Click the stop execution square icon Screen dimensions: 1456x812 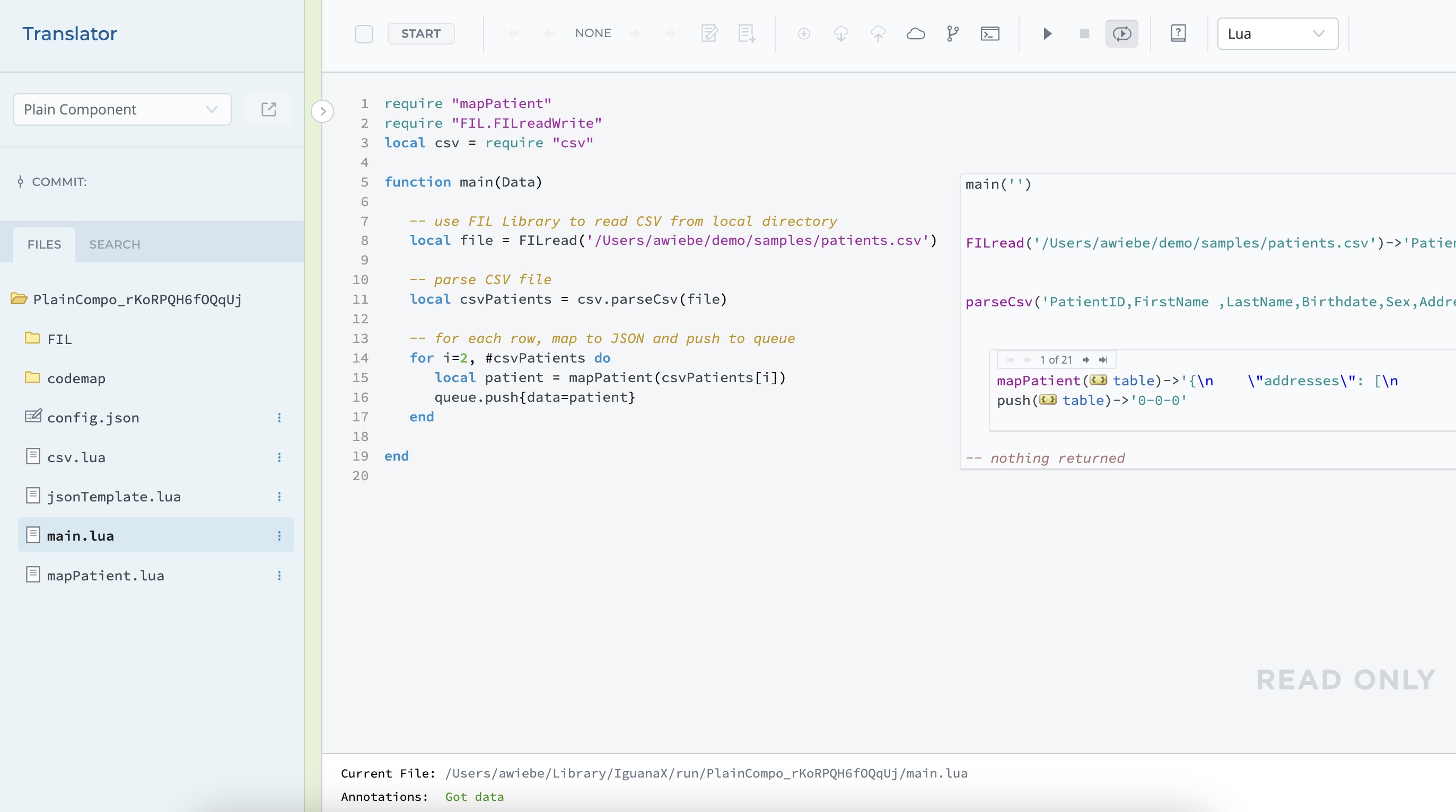coord(1084,34)
